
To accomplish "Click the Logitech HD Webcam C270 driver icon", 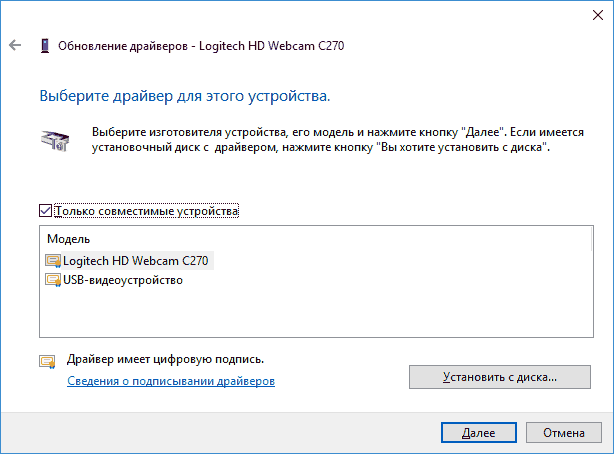I will 52,260.
